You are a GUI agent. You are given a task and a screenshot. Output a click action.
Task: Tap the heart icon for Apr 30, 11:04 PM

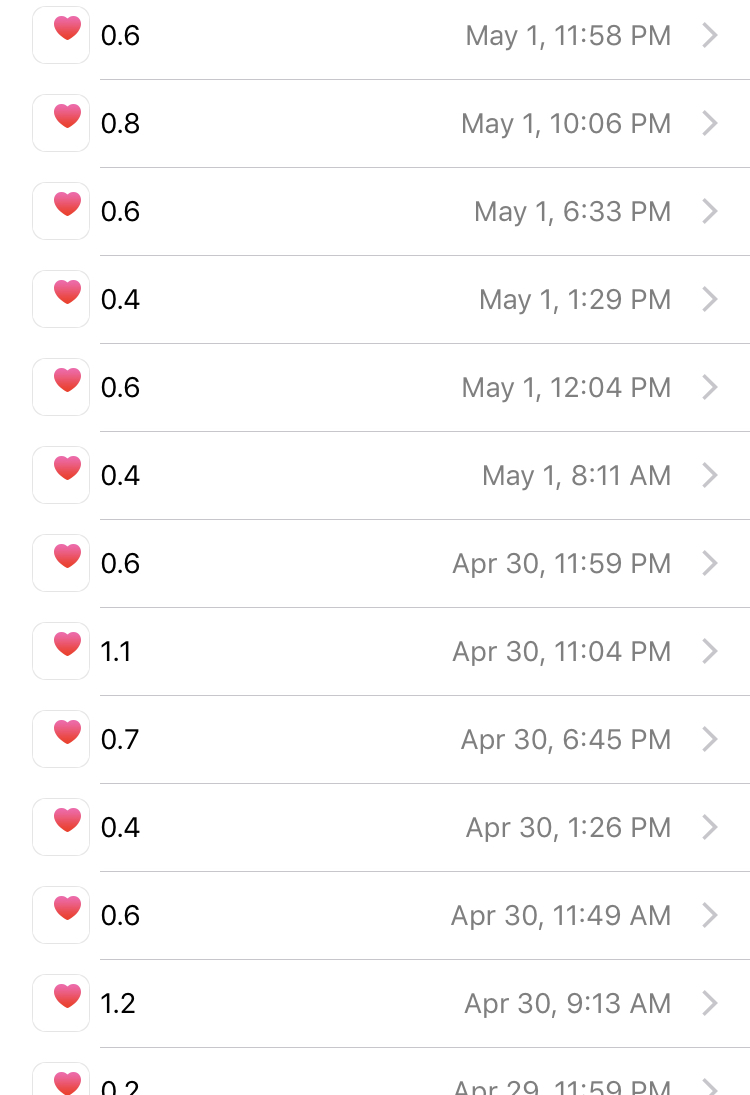tap(61, 651)
